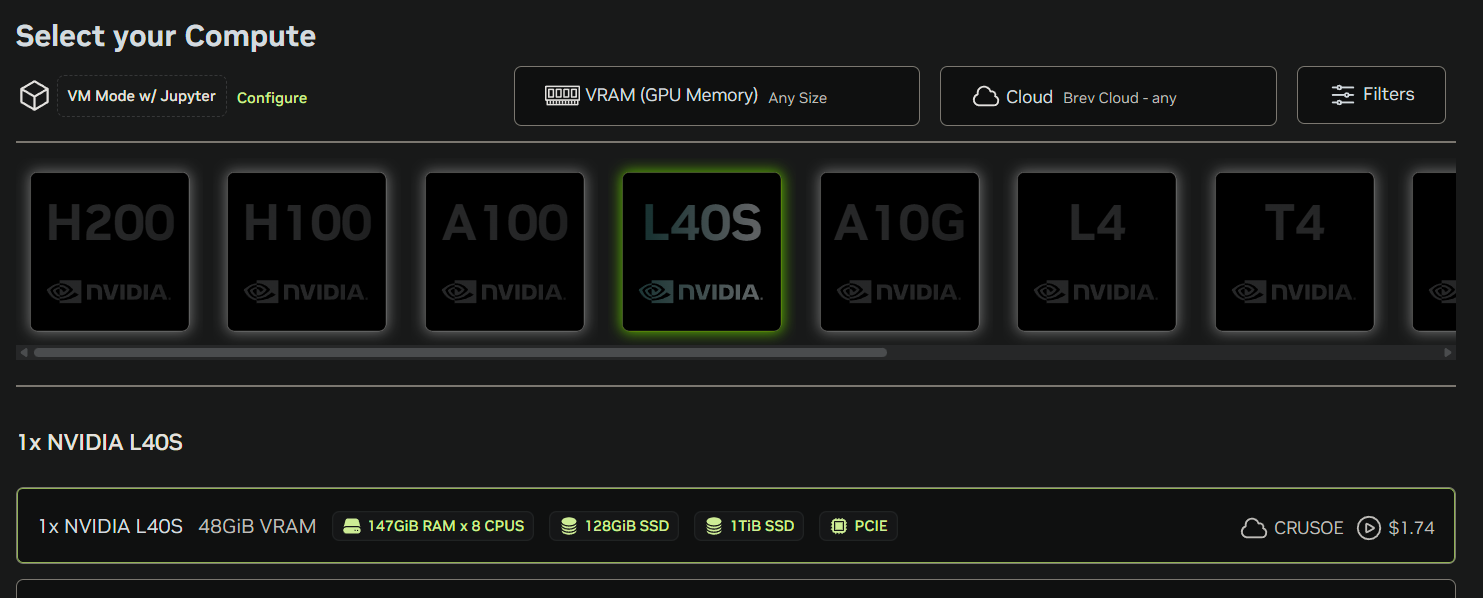Select the H200 GPU card
Image resolution: width=1483 pixels, height=598 pixels.
tap(110, 251)
